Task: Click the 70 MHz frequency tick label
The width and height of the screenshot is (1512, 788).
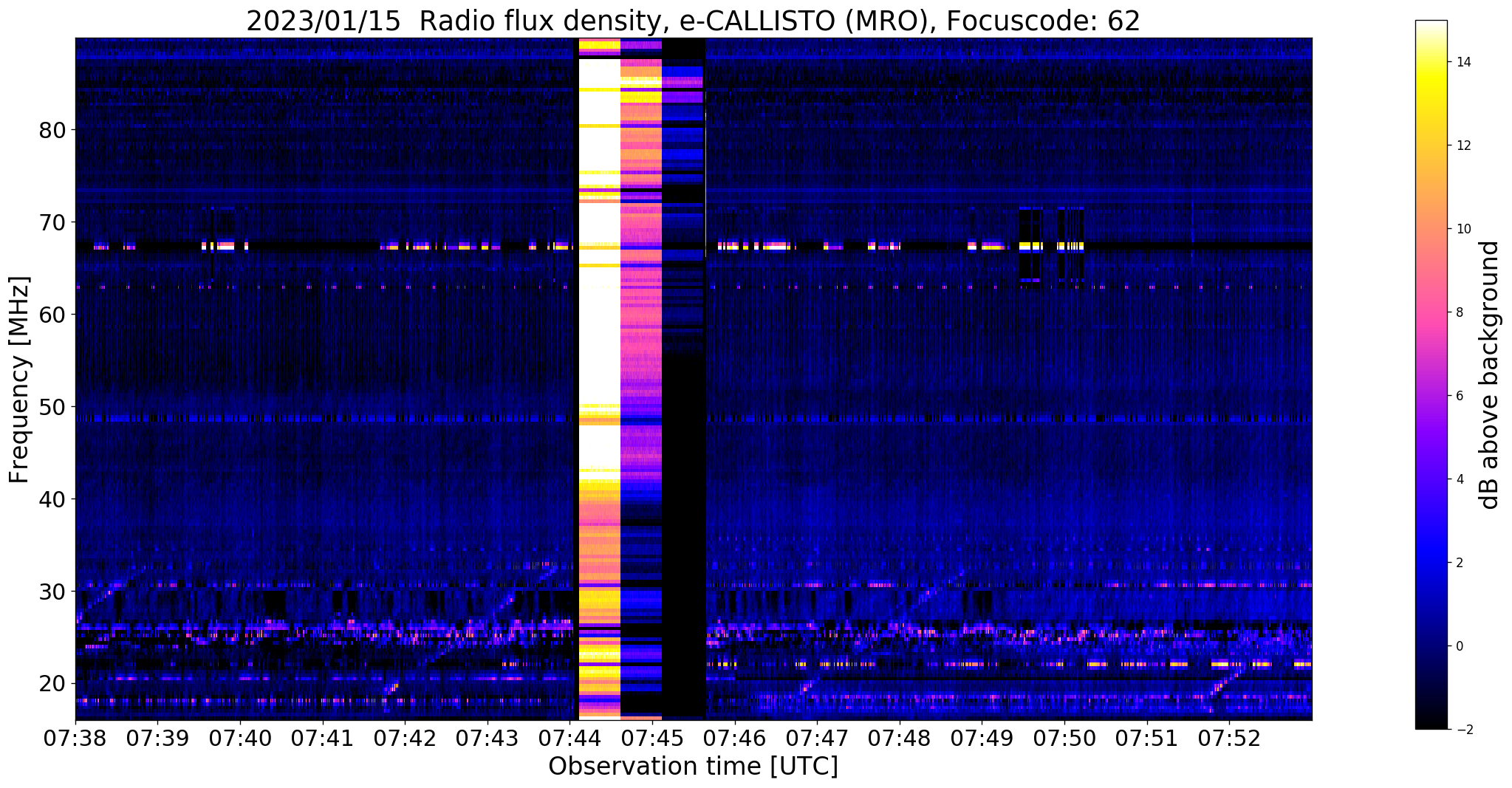Action: (x=52, y=222)
